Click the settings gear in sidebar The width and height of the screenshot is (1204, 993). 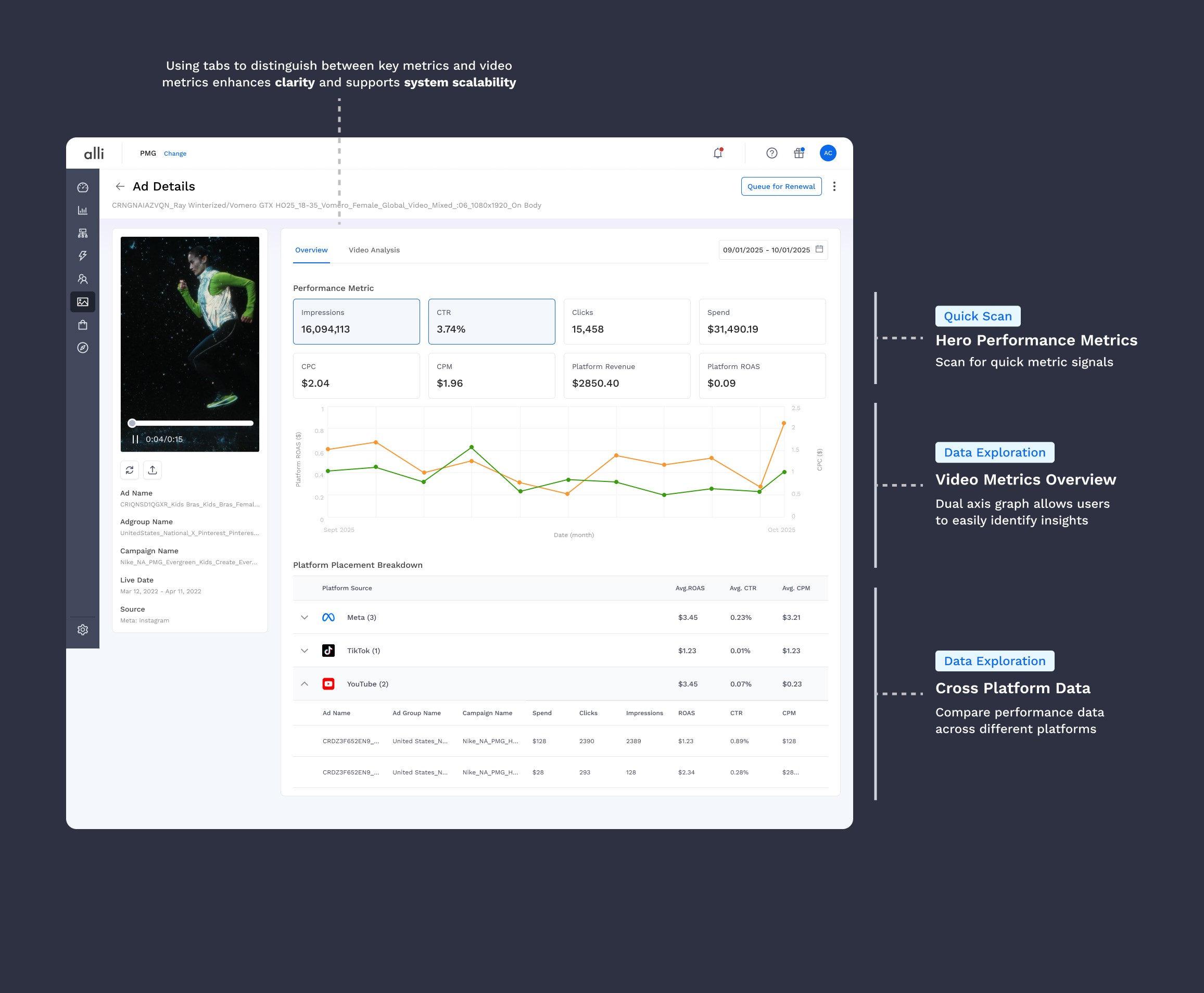(x=83, y=630)
